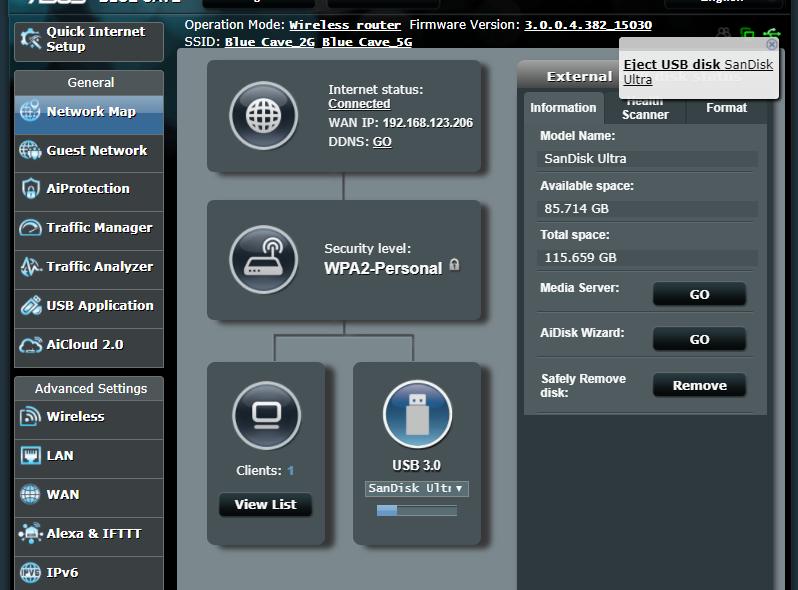Click the Clients count number
This screenshot has width=798, height=590.
(x=291, y=471)
